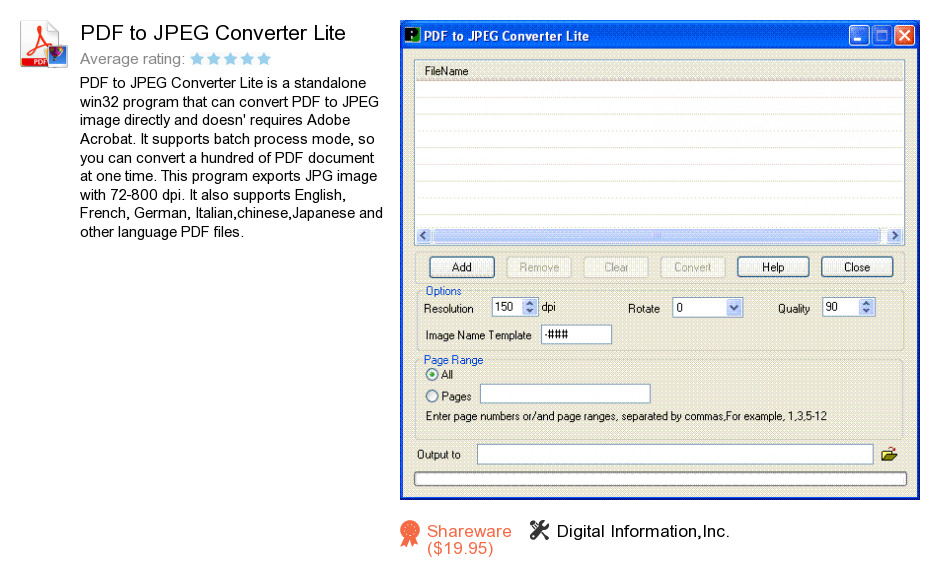Click the app icon in the window title bar
Viewport: 940px width, 584px height.
(412, 35)
